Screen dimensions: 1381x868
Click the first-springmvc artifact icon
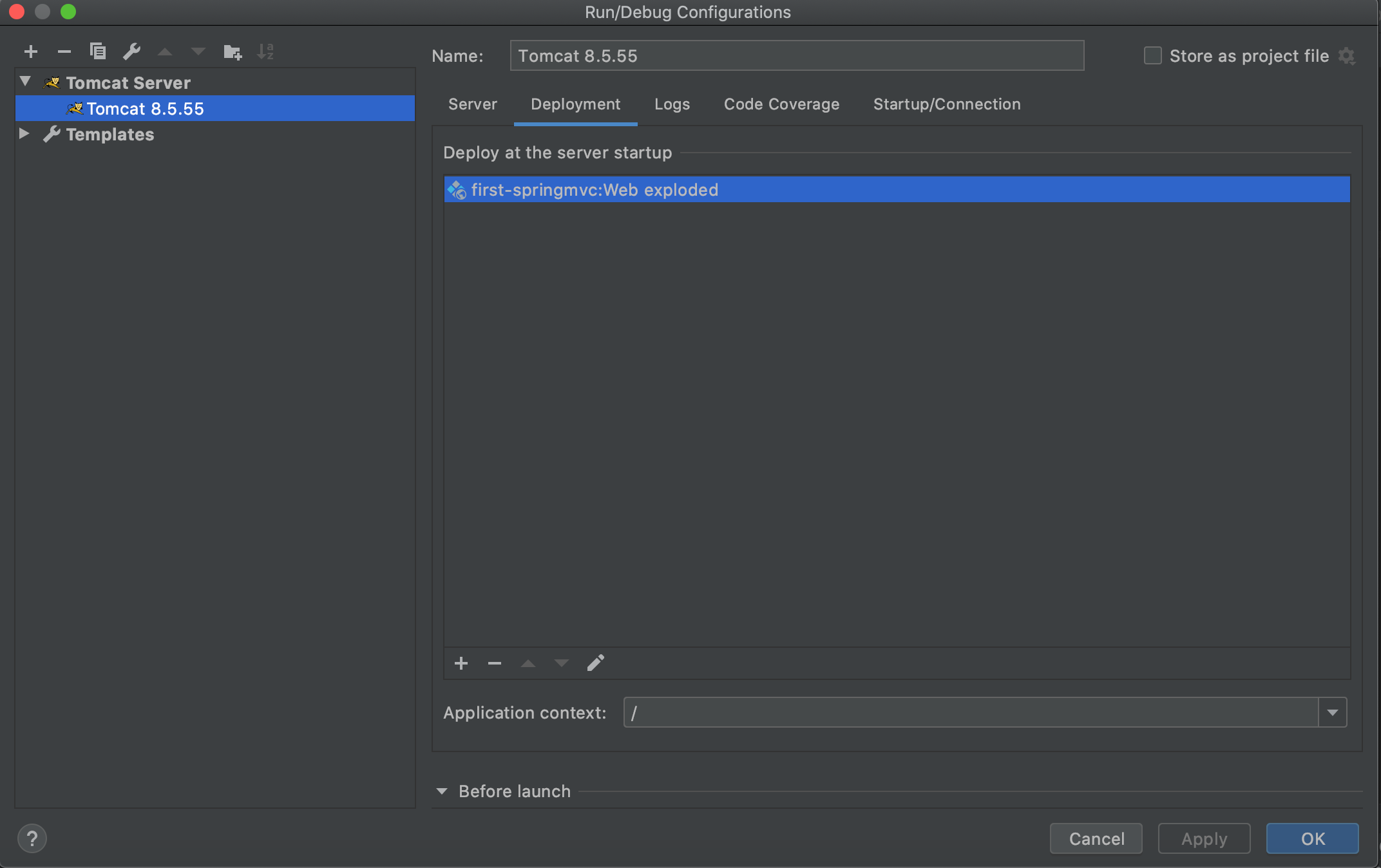pos(457,190)
